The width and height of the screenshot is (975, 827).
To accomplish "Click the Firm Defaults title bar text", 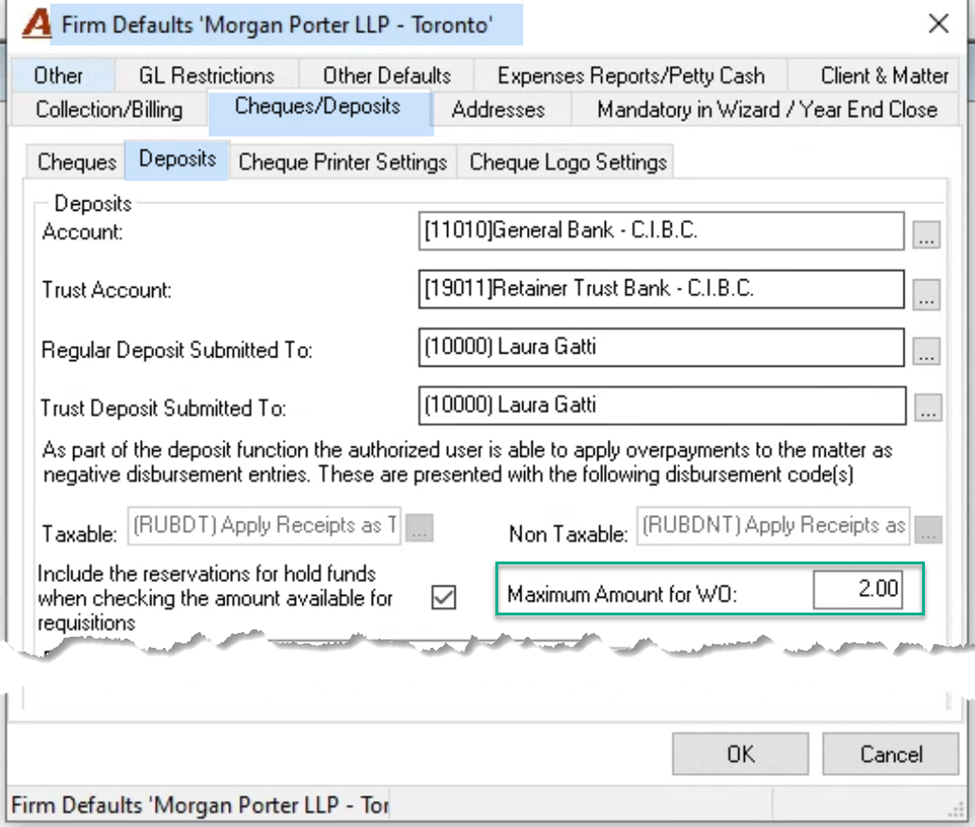I will click(x=277, y=25).
